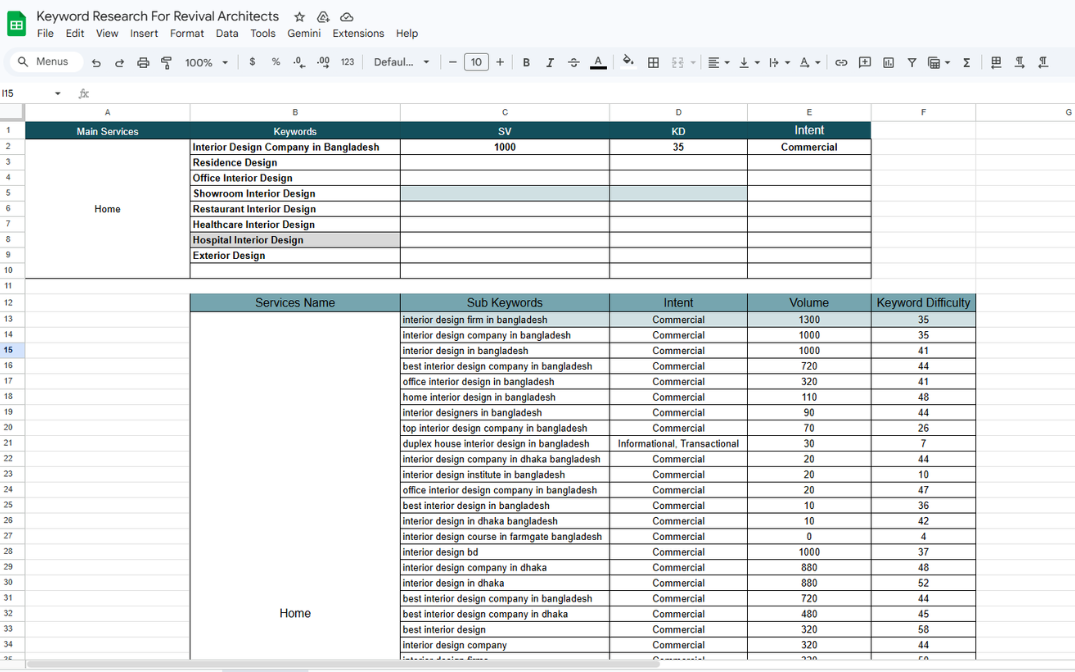Open the 100% zoom dropdown
Screen dimensions: 1075x672
[206, 62]
